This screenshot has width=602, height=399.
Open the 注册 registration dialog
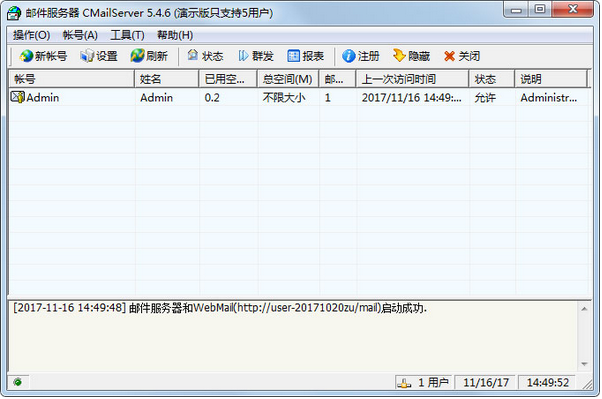tap(361, 56)
